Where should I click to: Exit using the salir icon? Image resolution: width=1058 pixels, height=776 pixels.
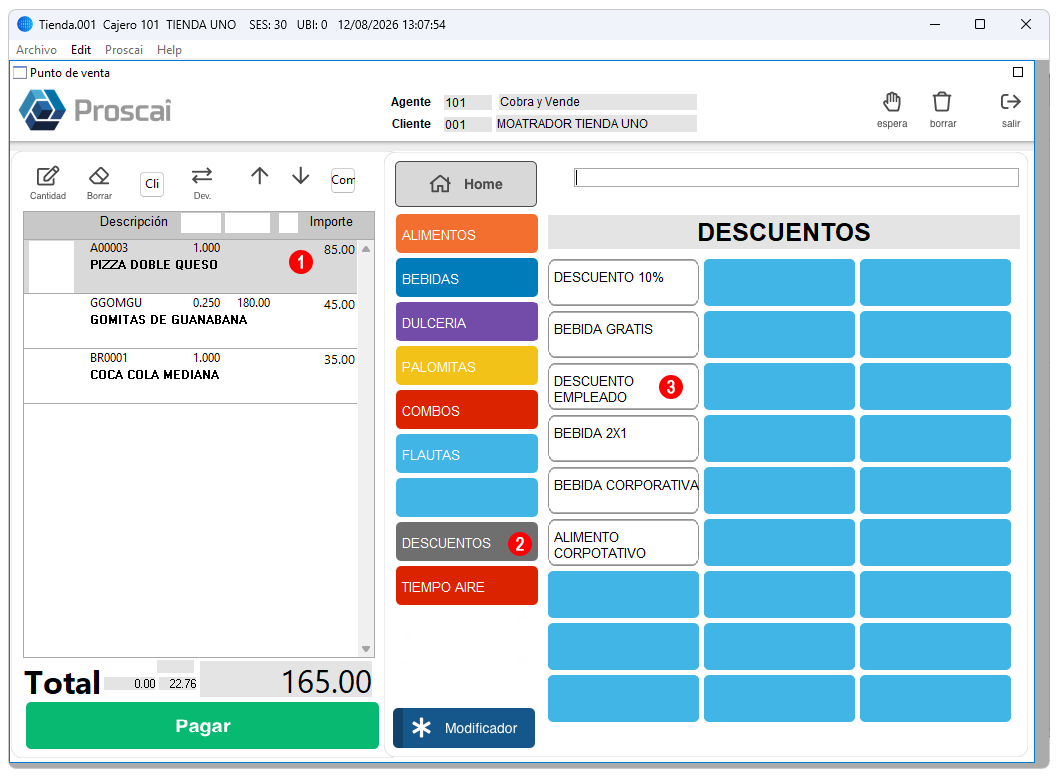click(x=1010, y=102)
